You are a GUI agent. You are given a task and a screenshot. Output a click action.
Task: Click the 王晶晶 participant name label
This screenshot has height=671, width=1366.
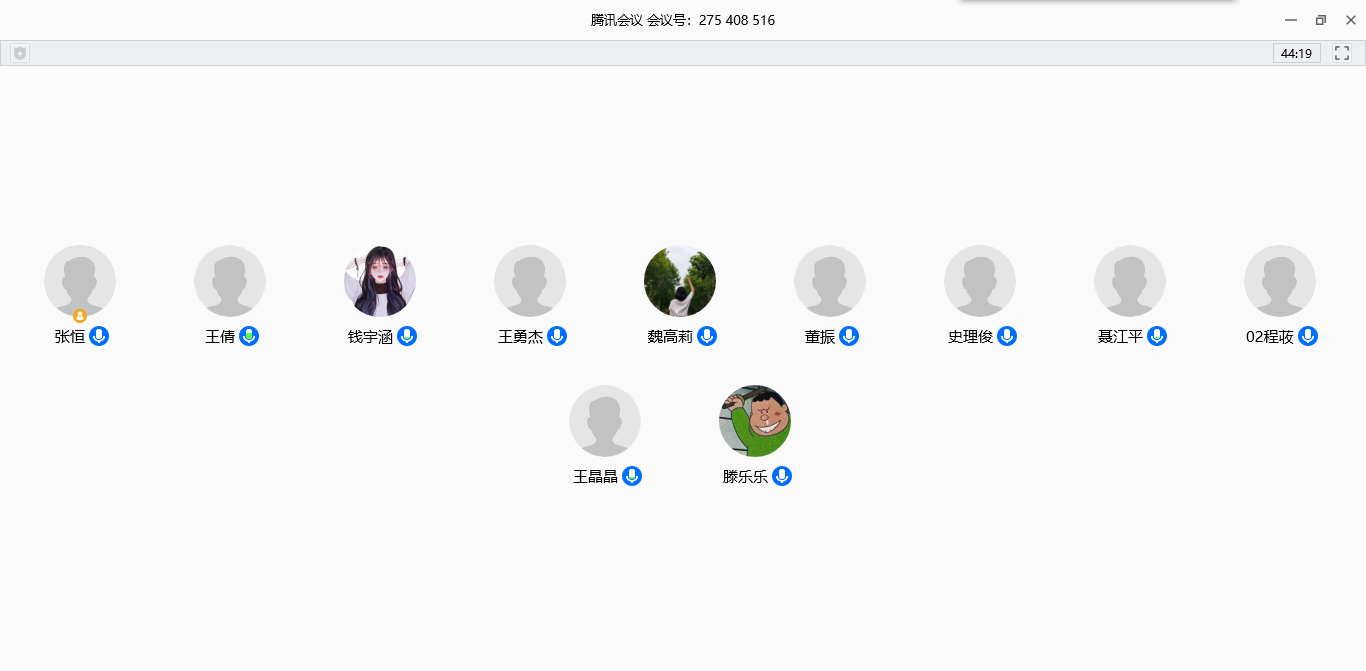click(x=595, y=477)
